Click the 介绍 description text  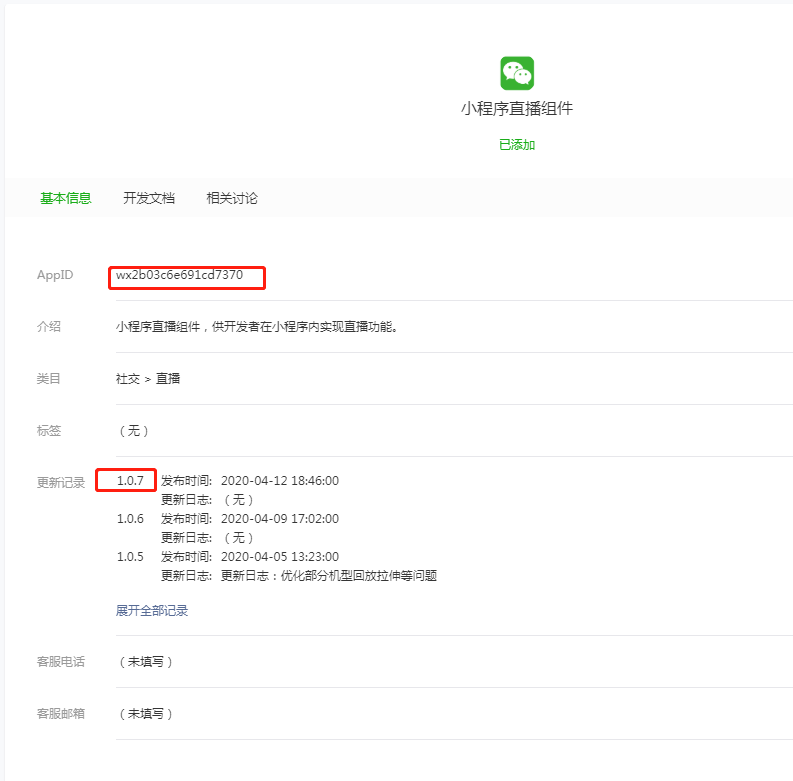coord(256,327)
